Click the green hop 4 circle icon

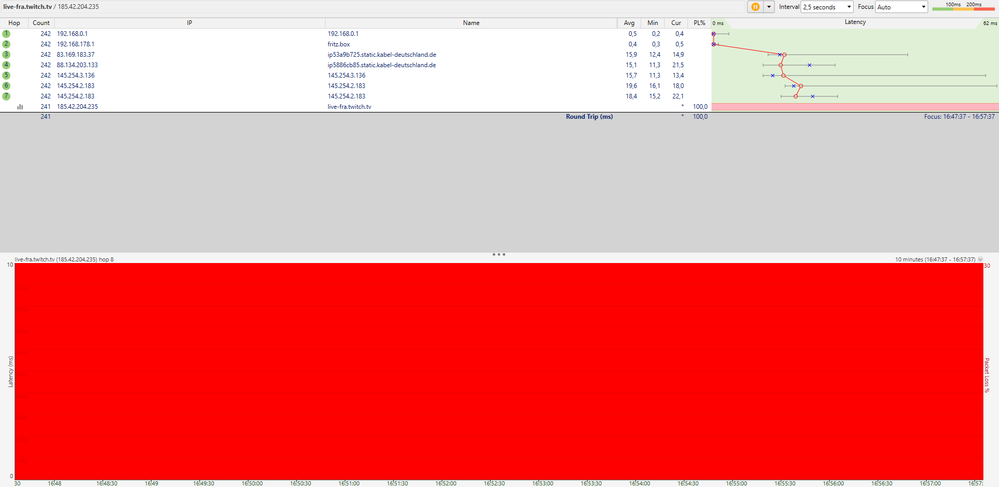[6, 64]
